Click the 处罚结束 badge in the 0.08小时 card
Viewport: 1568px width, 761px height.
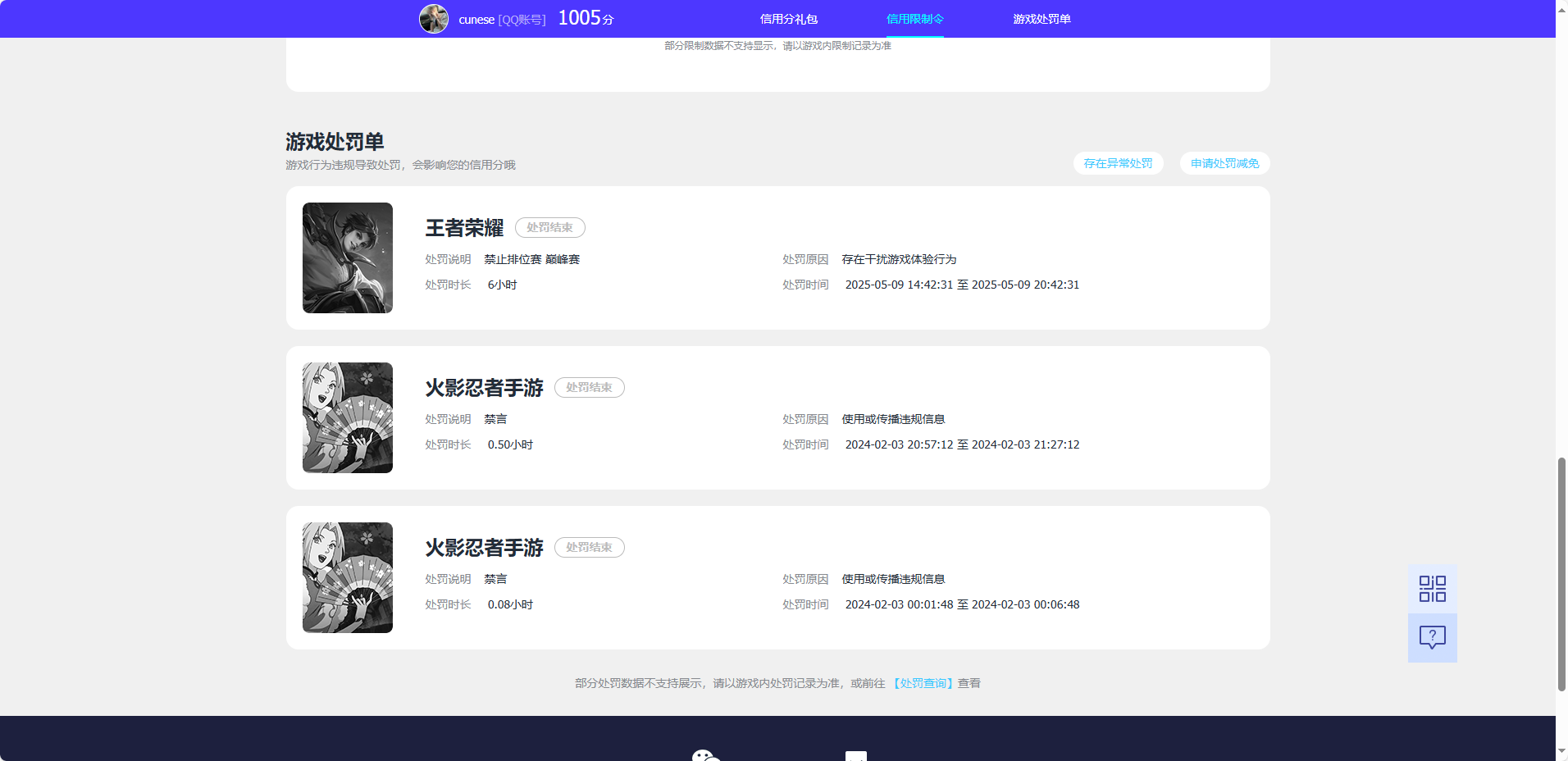[589, 548]
